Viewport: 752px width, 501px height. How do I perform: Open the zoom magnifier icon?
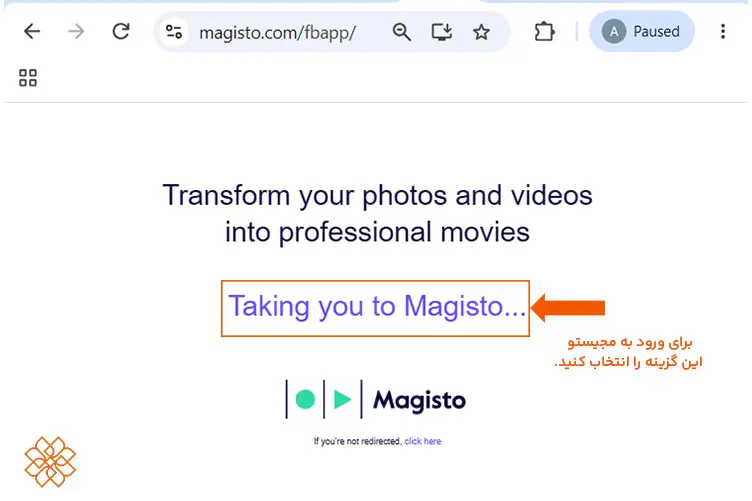click(x=401, y=32)
